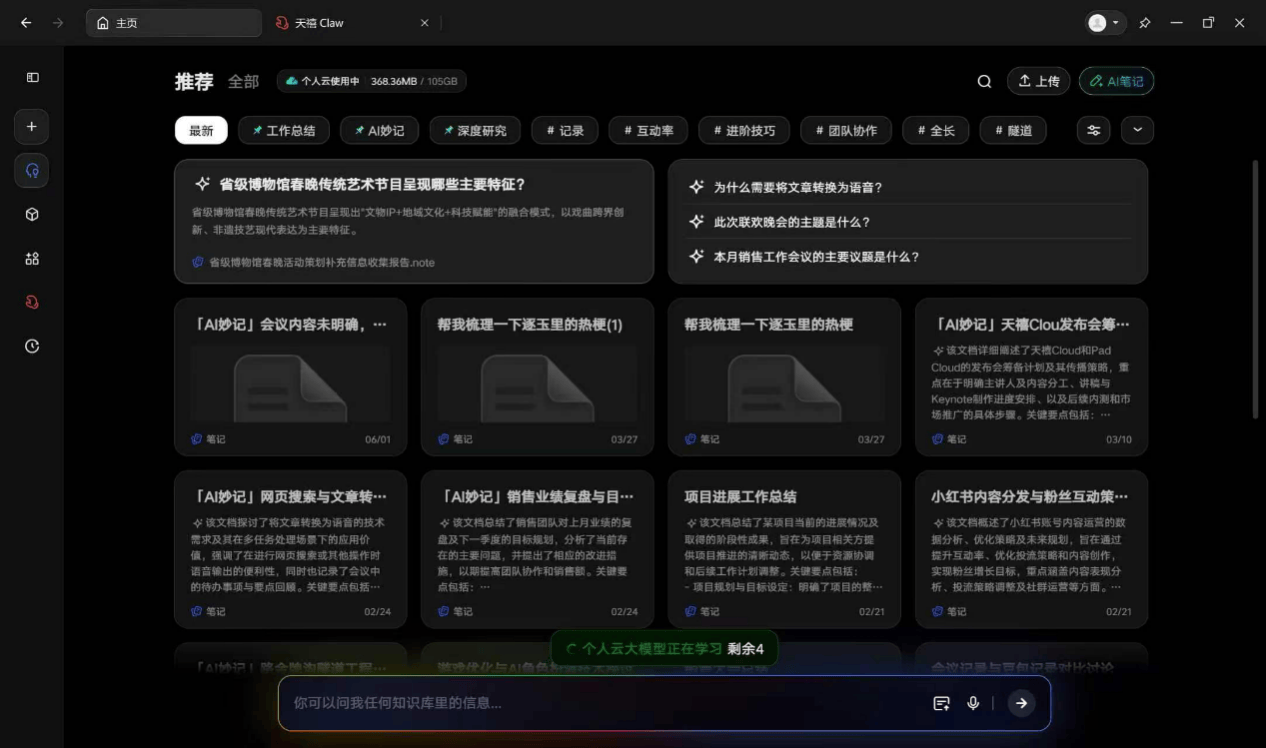Click the personal cloud usage indicator
Viewport: 1266px width, 748px height.
pyautogui.click(x=372, y=81)
